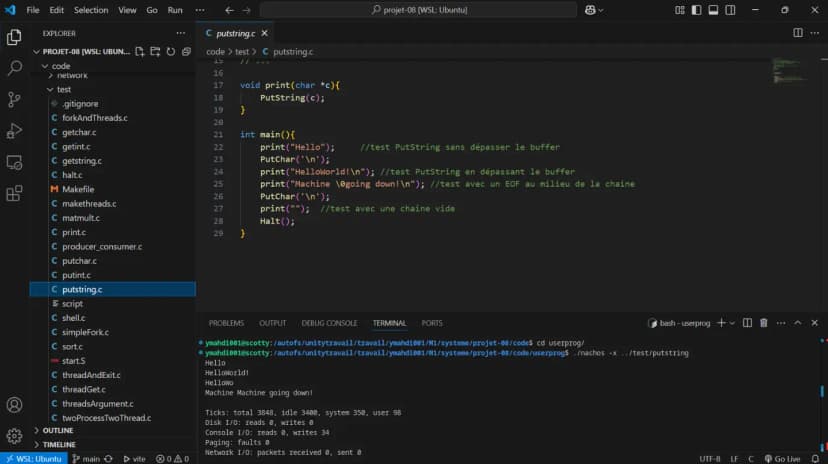Open Customize Layout control

(680, 10)
